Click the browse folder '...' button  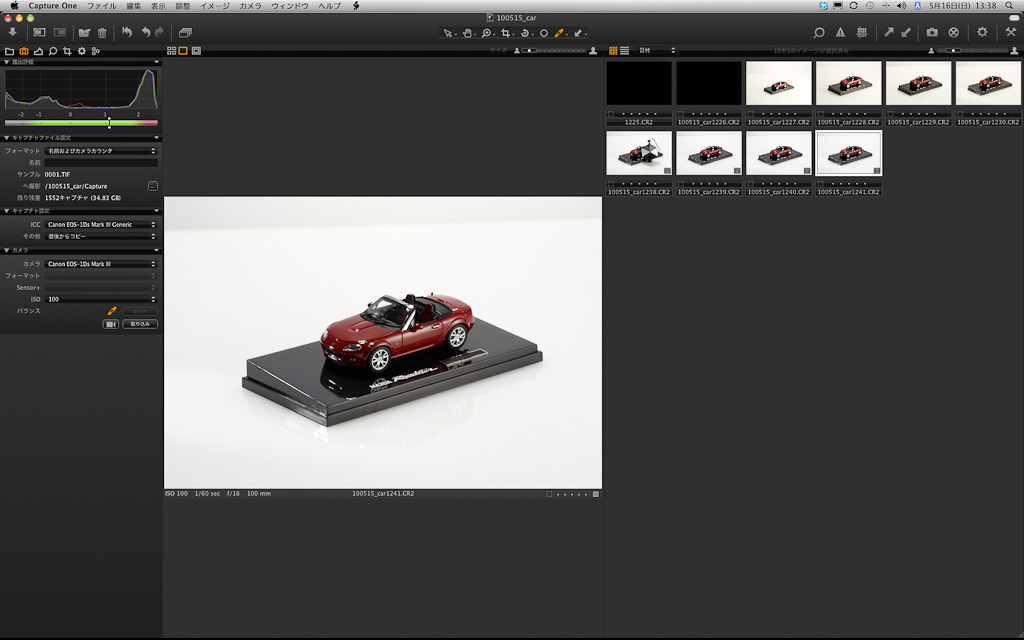(x=153, y=186)
